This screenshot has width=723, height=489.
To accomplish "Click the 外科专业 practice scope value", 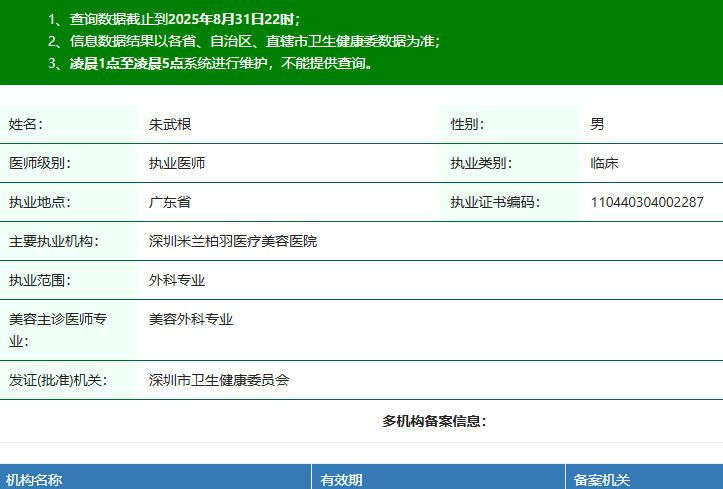I will [177, 280].
